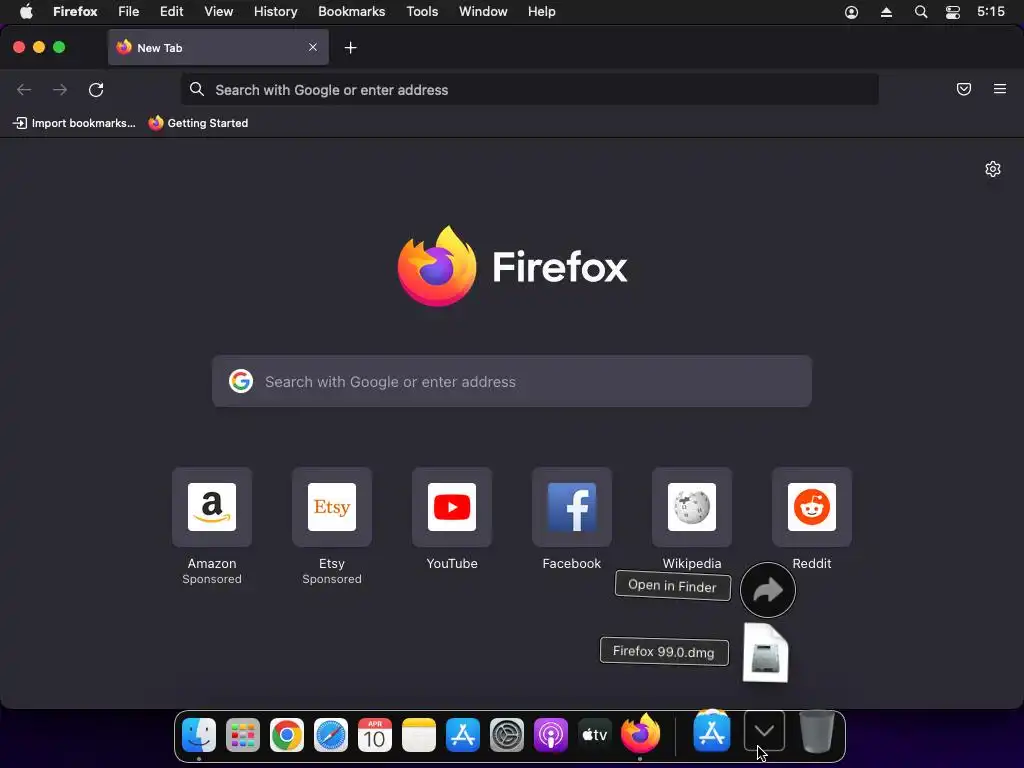Open the Tools menu
This screenshot has width=1024, height=768.
(423, 12)
